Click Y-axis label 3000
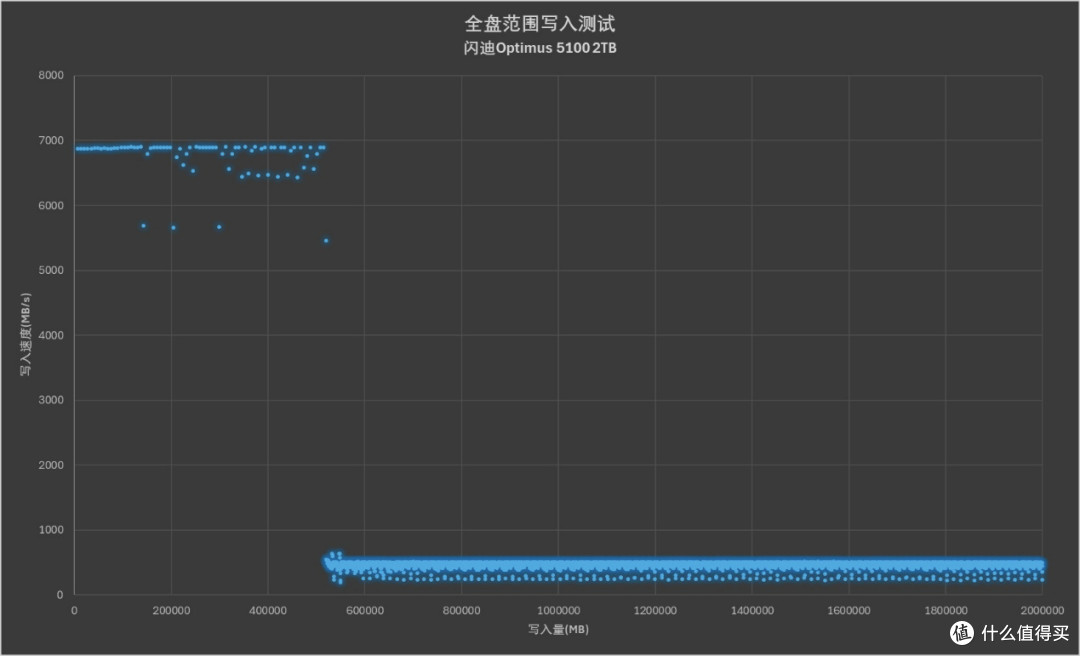The height and width of the screenshot is (656, 1080). tap(51, 400)
